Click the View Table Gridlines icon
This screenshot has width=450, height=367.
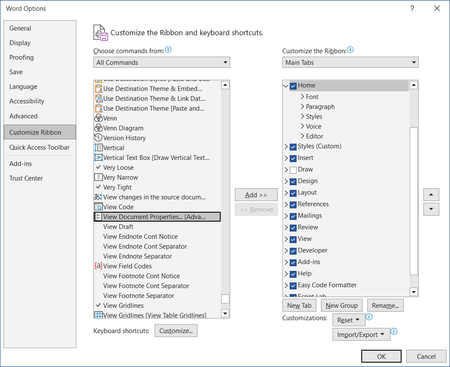click(98, 315)
